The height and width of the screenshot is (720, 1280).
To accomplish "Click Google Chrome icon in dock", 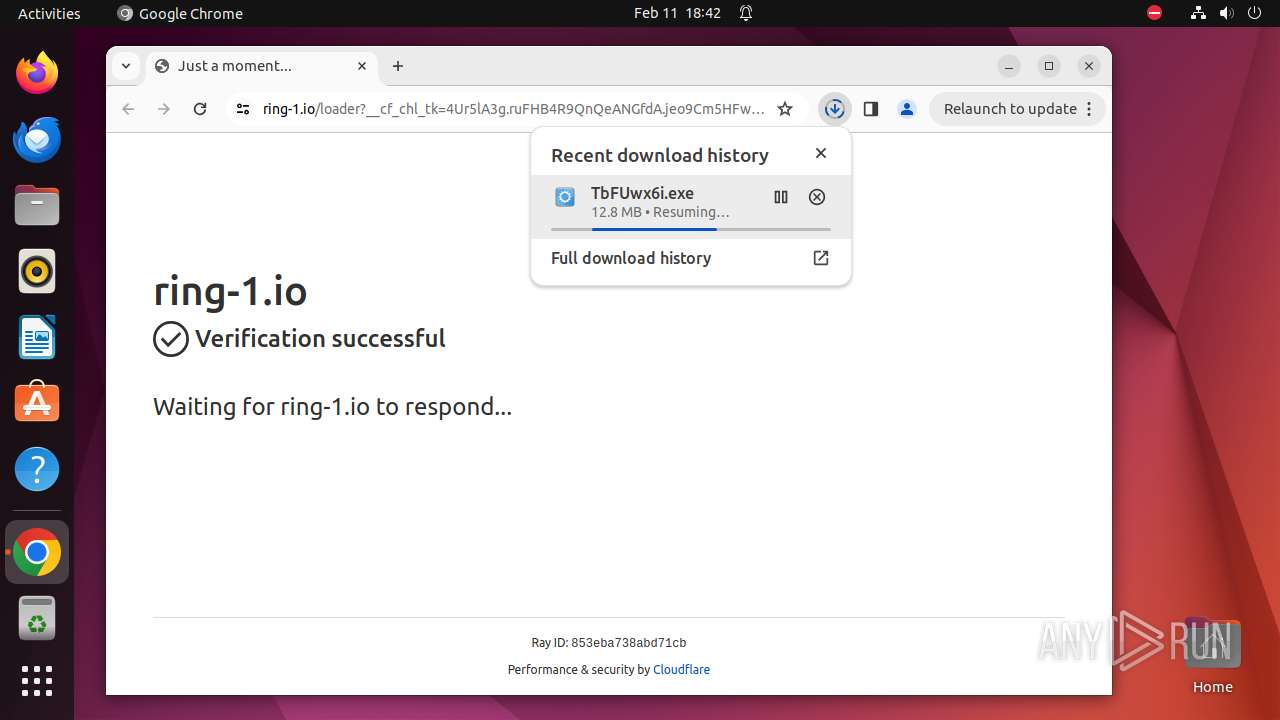I will coord(37,552).
